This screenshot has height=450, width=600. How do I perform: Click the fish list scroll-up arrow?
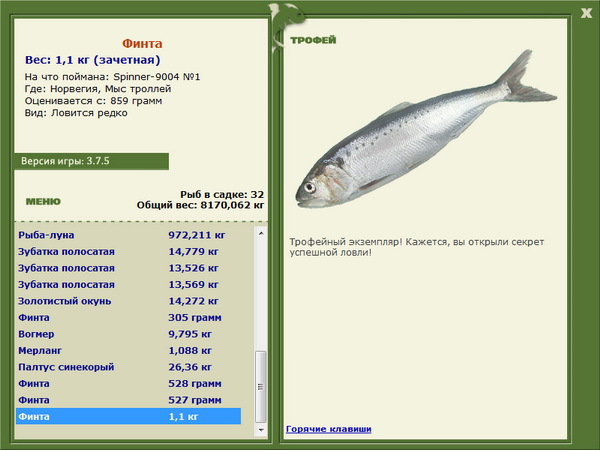[x=261, y=233]
